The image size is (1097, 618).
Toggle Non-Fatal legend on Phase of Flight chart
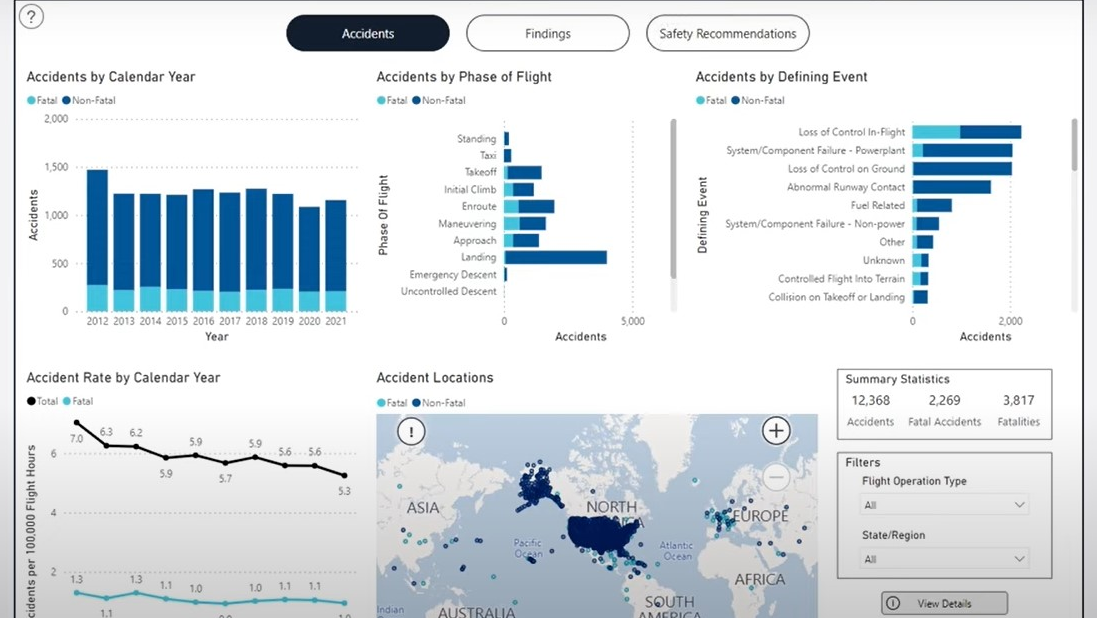(x=442, y=100)
